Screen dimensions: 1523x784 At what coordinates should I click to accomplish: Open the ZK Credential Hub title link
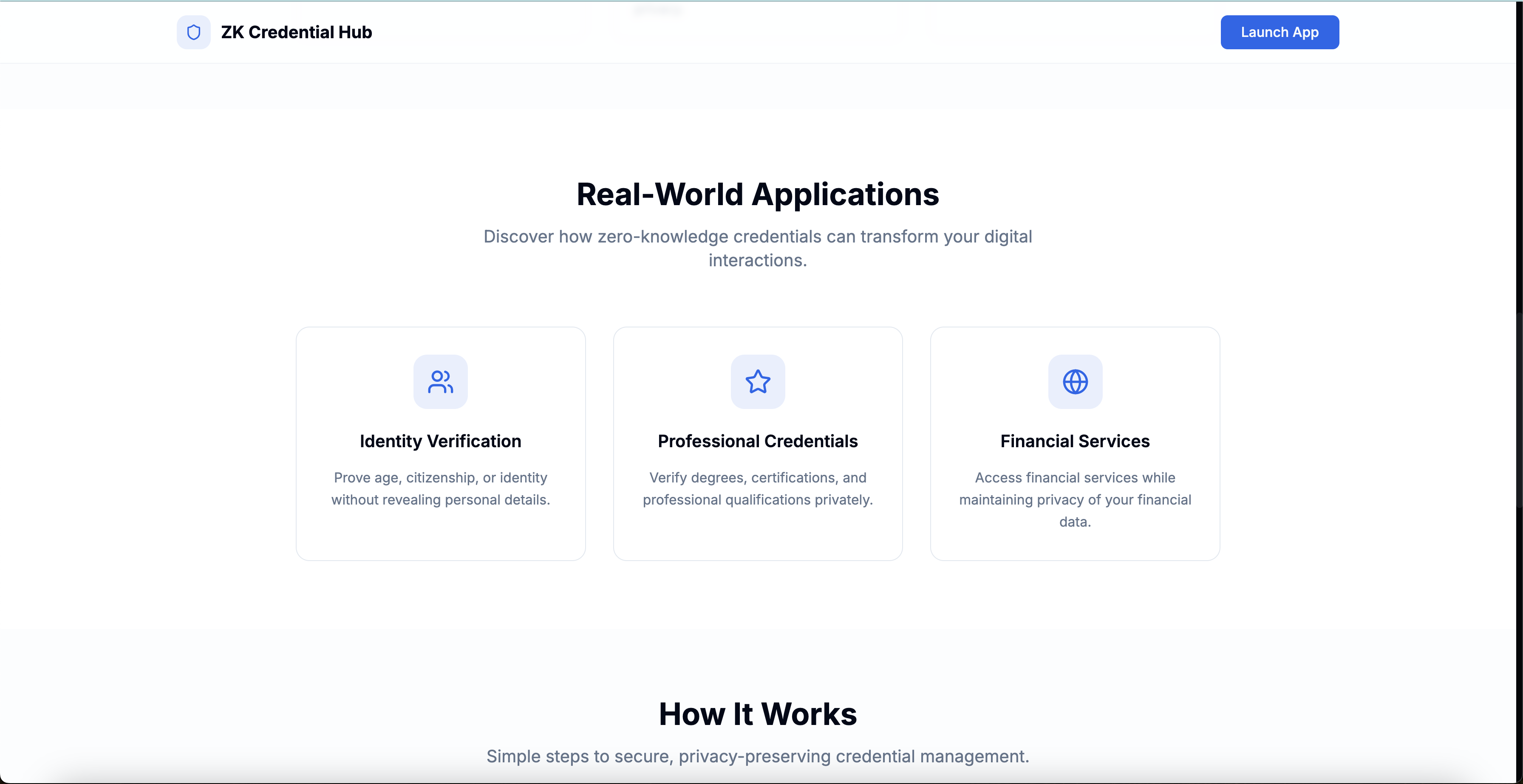click(x=296, y=32)
